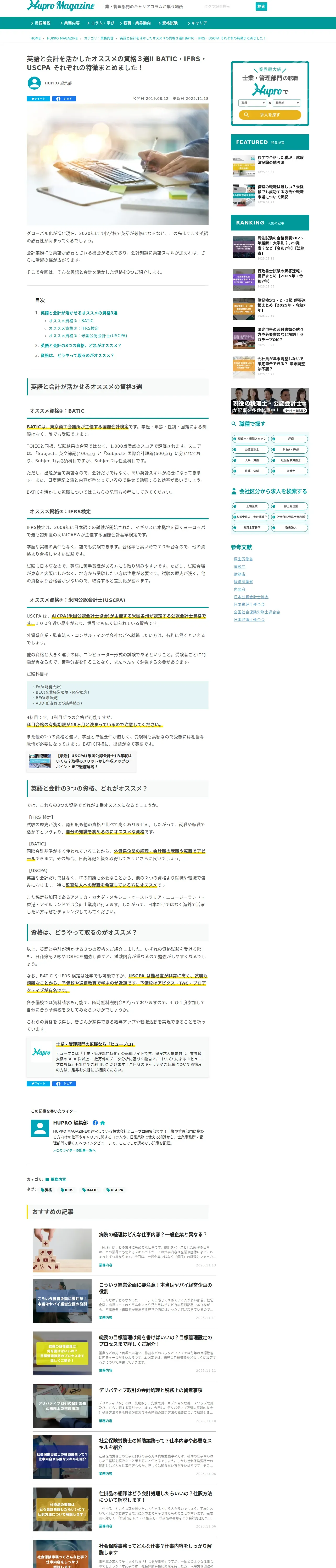The image size is (336, 1568).
Task: Jump to TOC item 資格は、どうやって取るのがオススメ？
Action: (x=77, y=355)
